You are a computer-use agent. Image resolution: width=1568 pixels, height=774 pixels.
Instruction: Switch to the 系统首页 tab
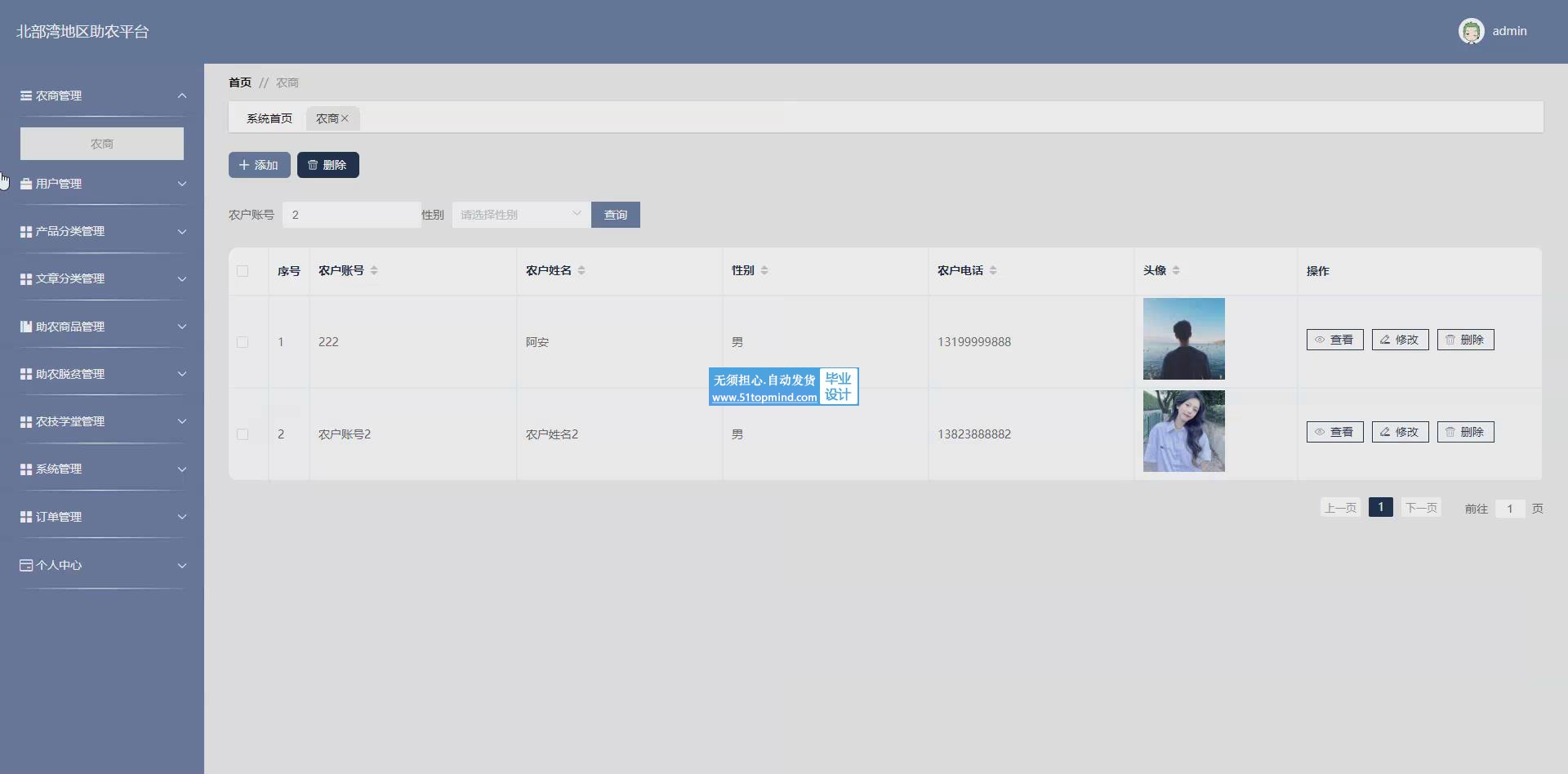(x=269, y=118)
